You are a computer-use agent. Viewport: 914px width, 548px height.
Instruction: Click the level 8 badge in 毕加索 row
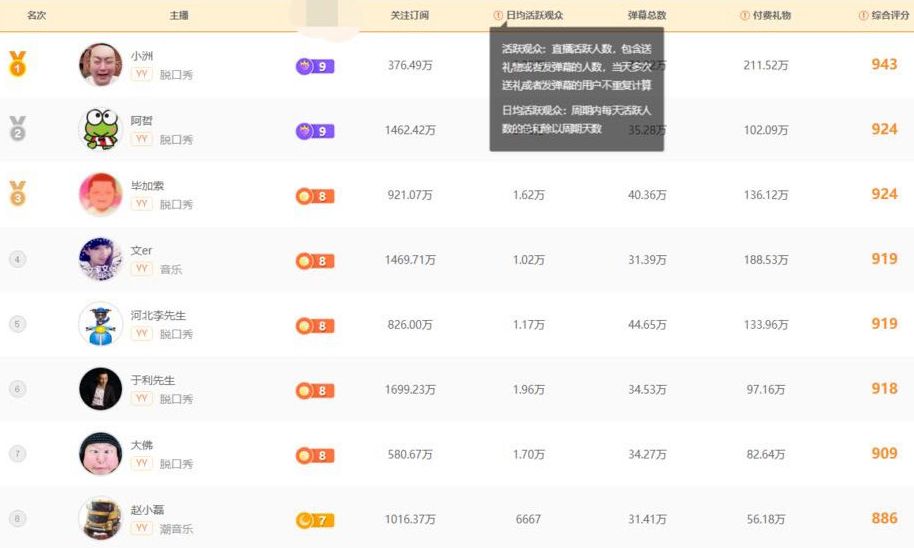315,196
